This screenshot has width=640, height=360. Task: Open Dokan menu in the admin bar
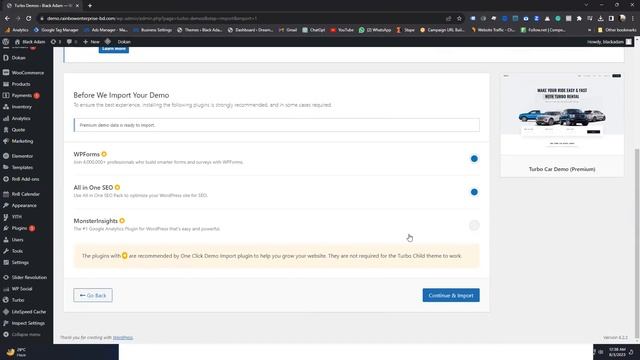[124, 42]
